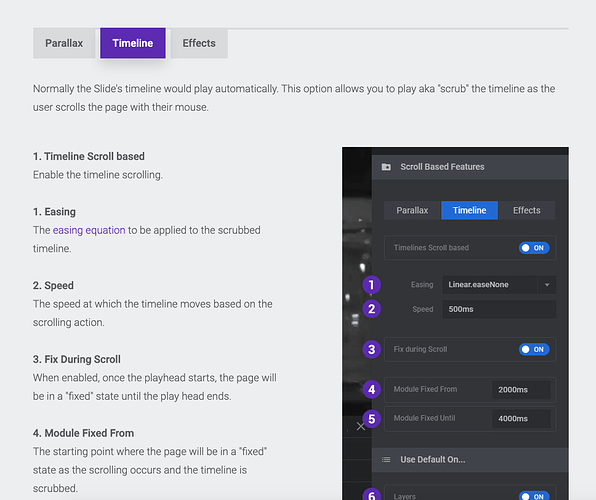Open the Easing dropdown arrow
The image size is (596, 500).
click(547, 285)
